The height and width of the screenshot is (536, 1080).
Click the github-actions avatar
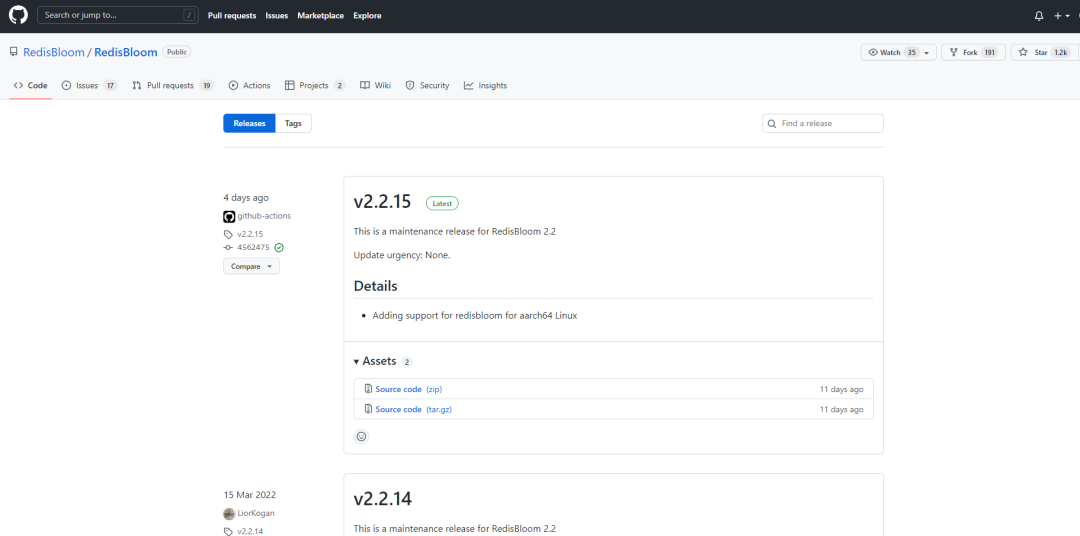tap(229, 216)
